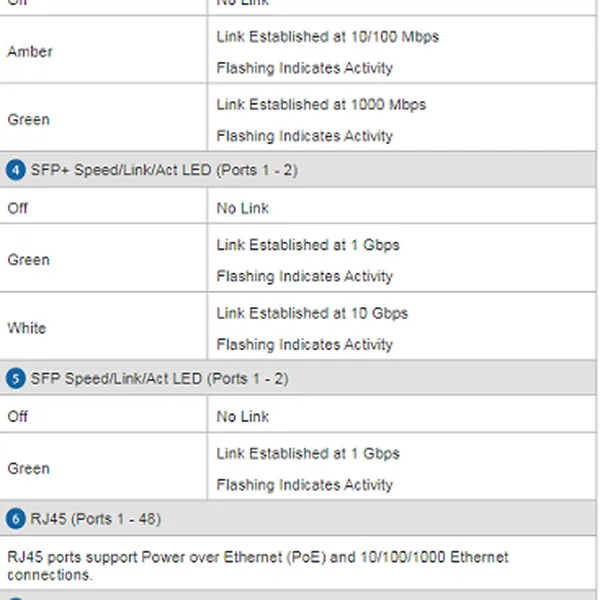Click the Link Established at 10 Gbps text
The height and width of the screenshot is (600, 600).
(312, 313)
